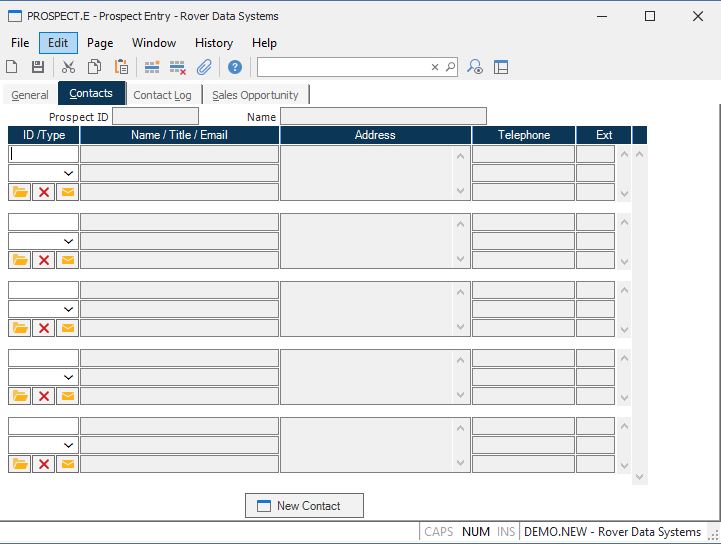Image resolution: width=721 pixels, height=544 pixels.
Task: Clear the toolbar search box with the X
Action: coord(435,67)
